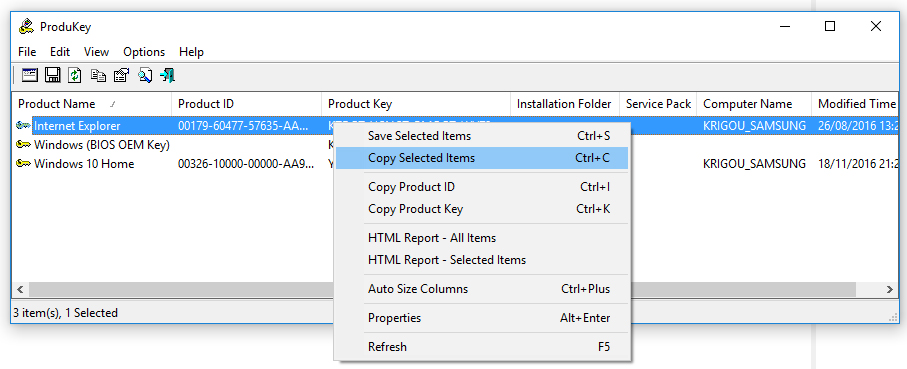Open the File menu

(x=27, y=51)
